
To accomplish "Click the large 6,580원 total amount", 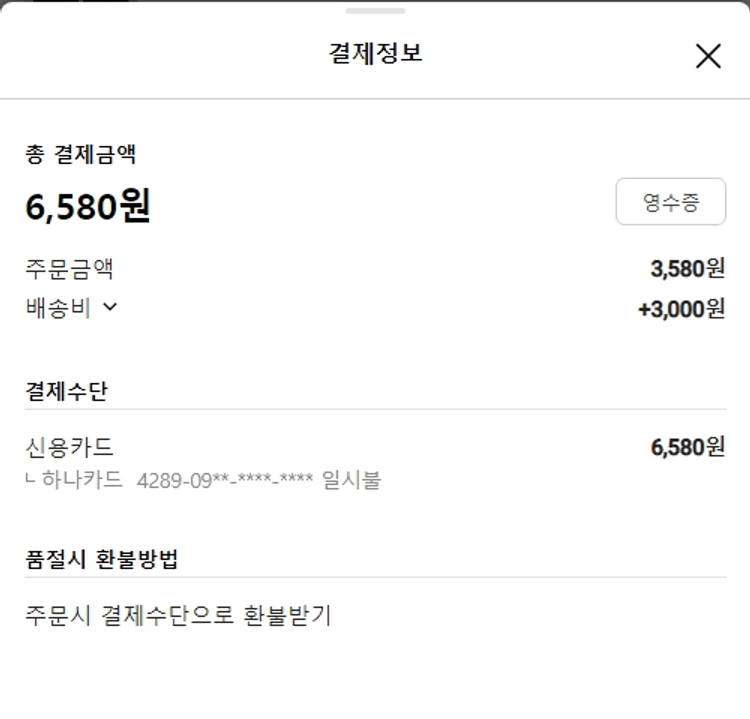I will tap(88, 206).
